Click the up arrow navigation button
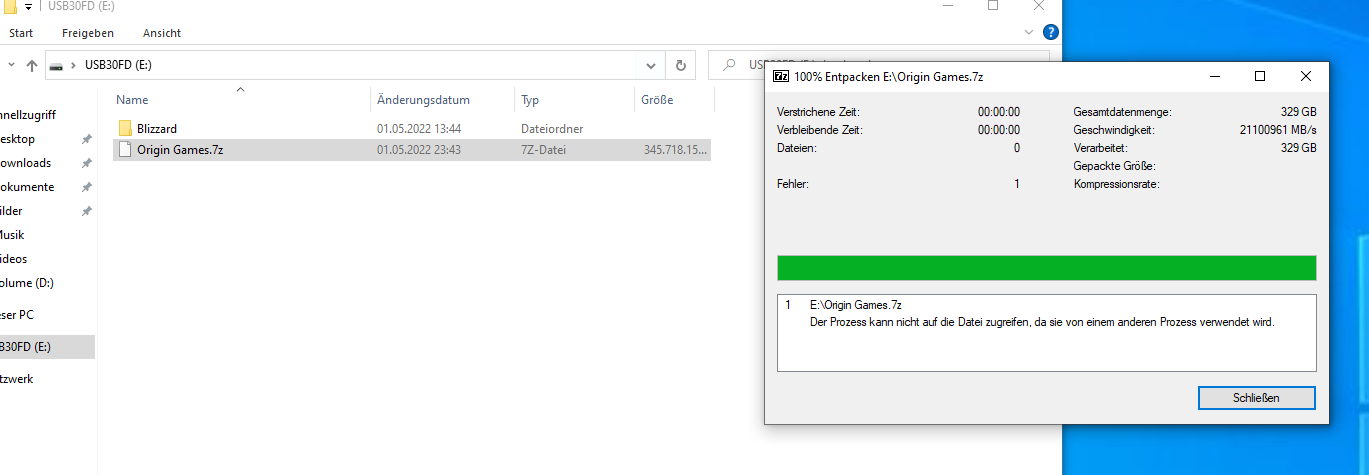This screenshot has height=475, width=1369. (32, 66)
